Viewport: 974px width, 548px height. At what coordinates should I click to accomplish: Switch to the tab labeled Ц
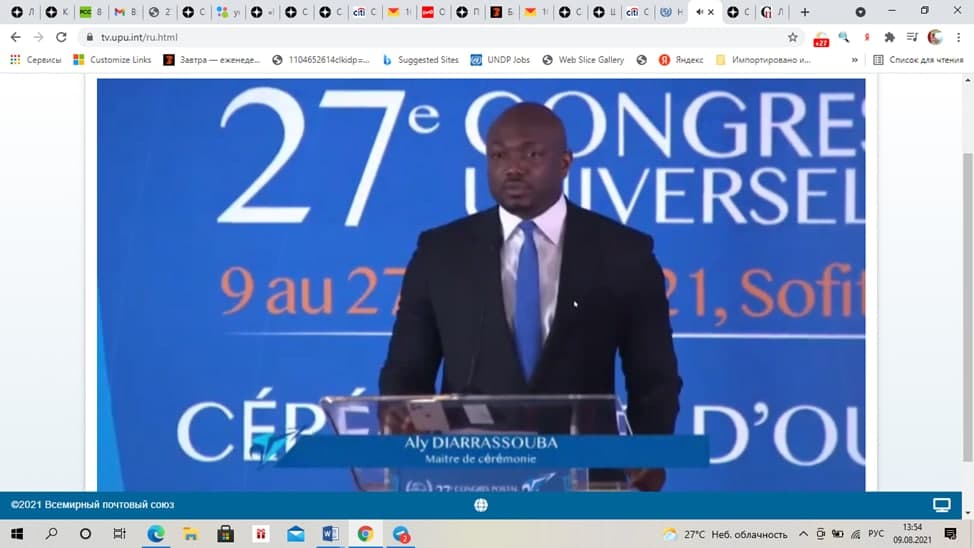pyautogui.click(x=604, y=12)
